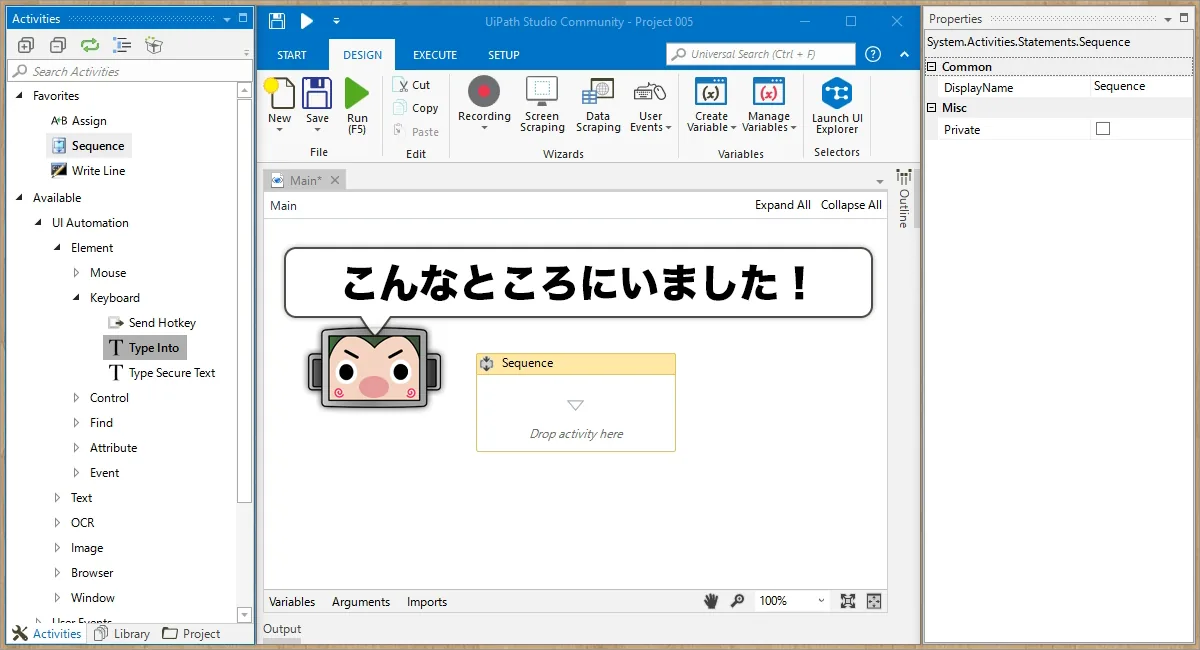
Task: Click the Paste button in Edit group
Action: (416, 131)
